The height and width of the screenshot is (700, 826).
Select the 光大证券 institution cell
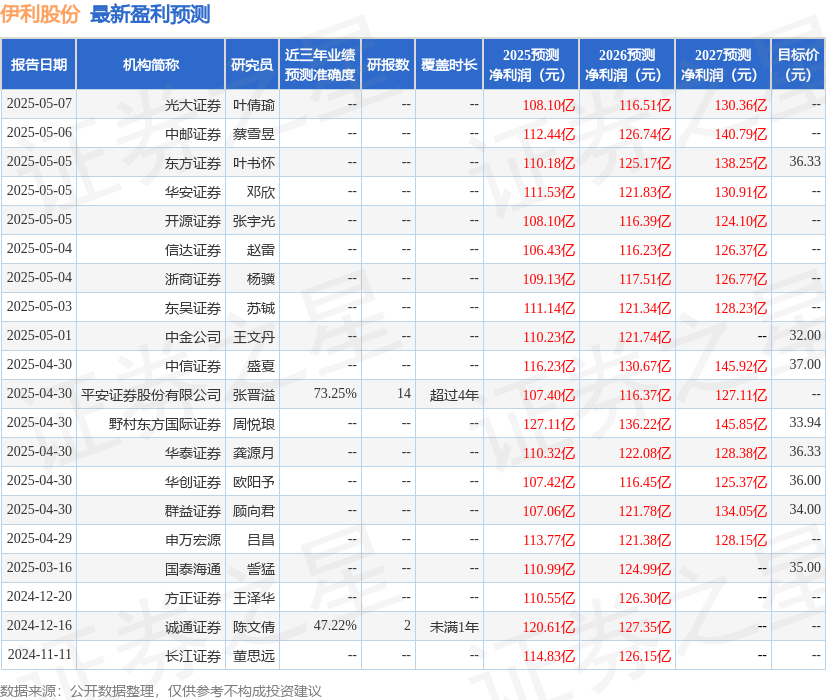193,104
